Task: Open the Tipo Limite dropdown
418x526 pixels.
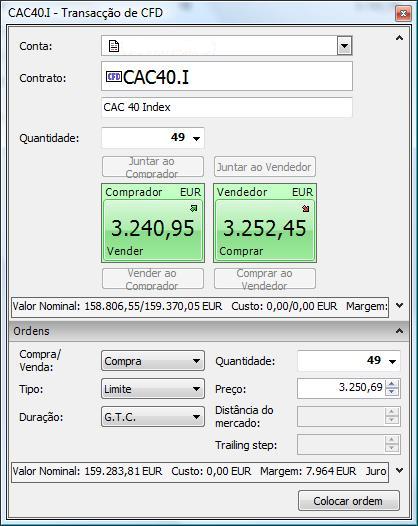Action: (x=153, y=389)
